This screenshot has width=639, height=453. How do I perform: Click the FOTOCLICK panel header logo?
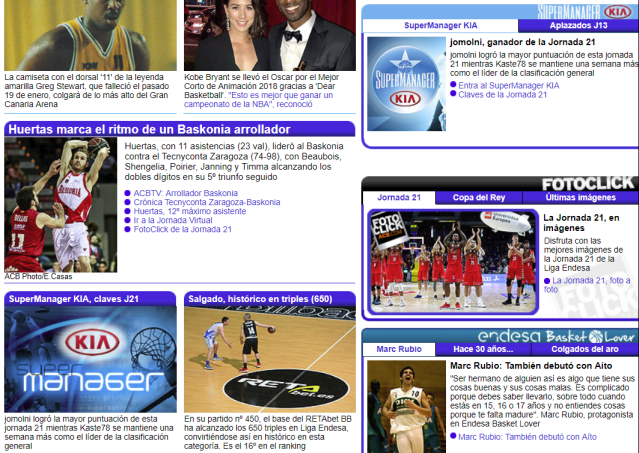coord(588,184)
